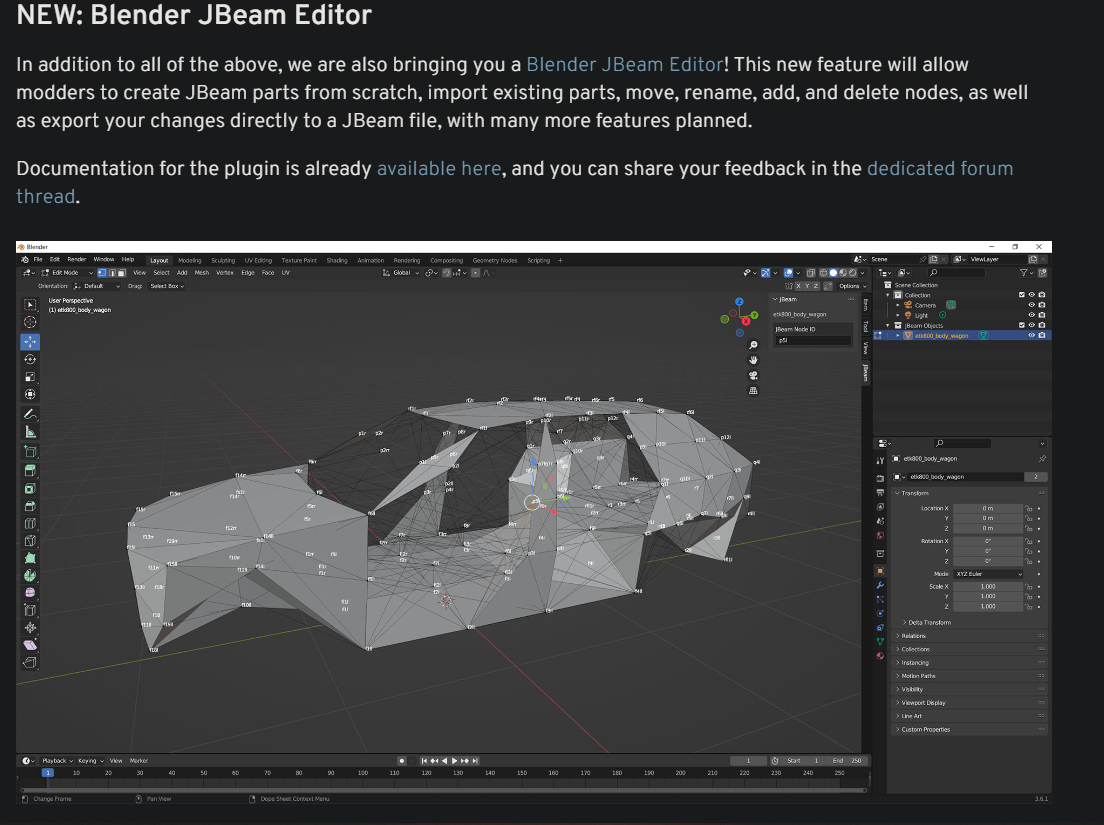The image size is (1104, 825).
Task: Open the Mesh menu in viewport header
Action: point(201,272)
